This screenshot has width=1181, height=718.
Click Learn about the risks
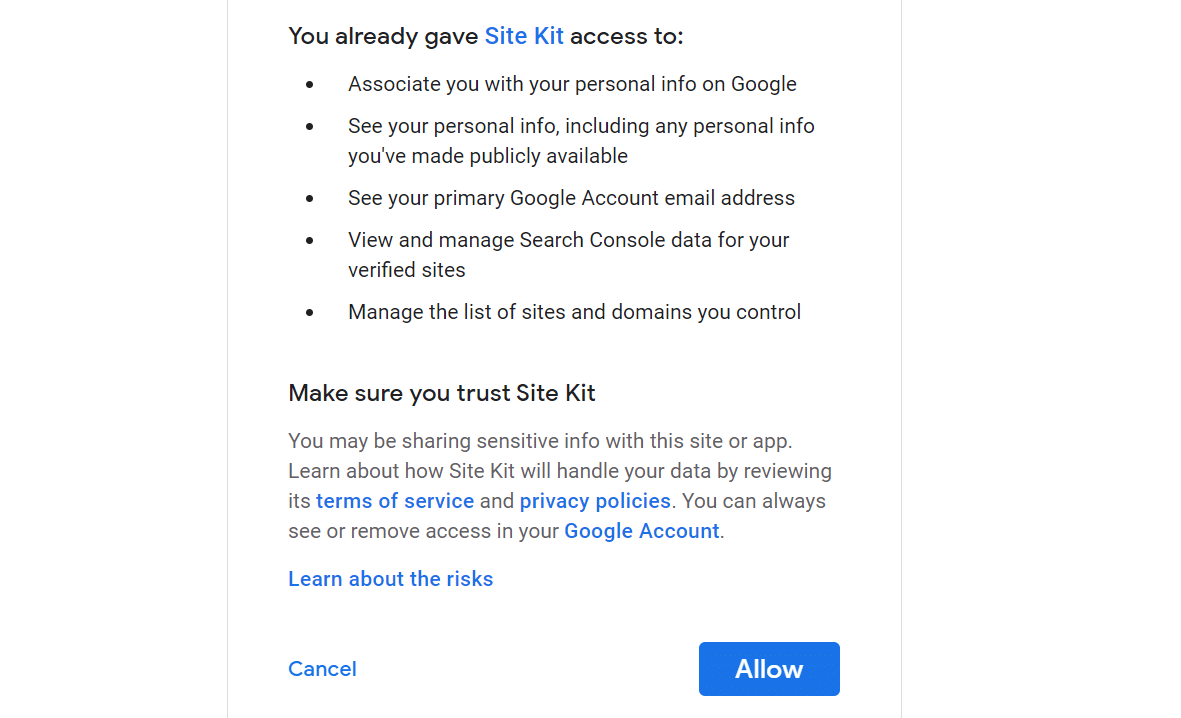pyautogui.click(x=390, y=578)
